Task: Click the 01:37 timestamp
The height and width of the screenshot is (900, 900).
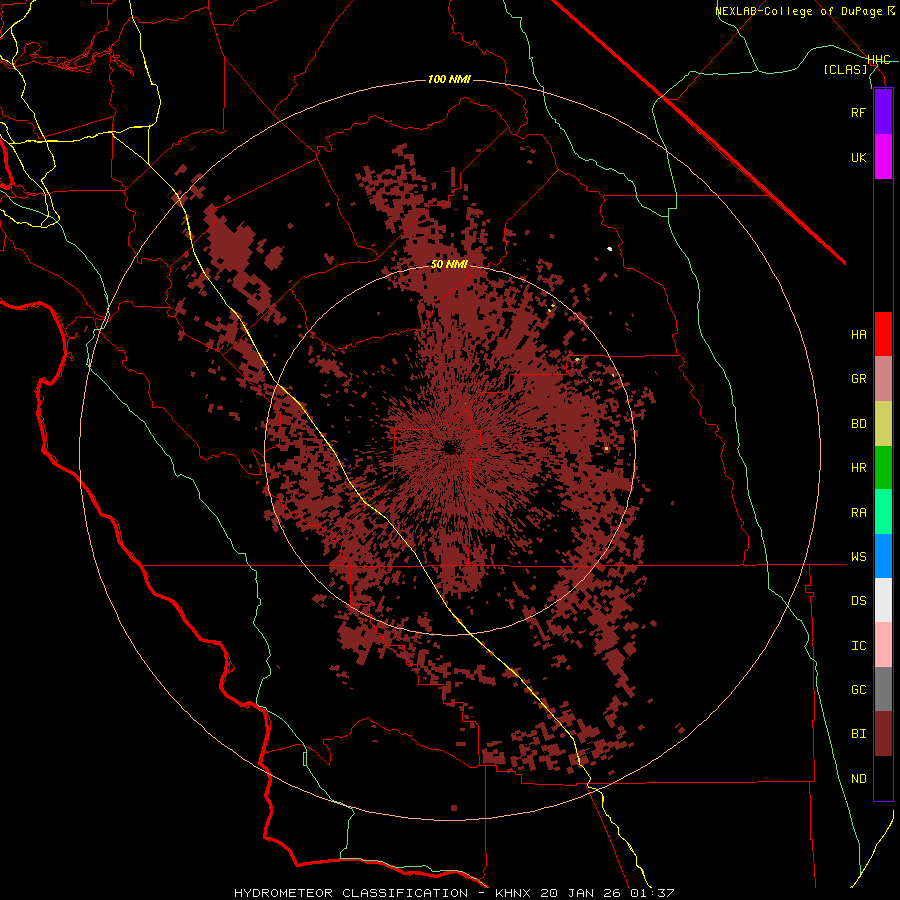Action: (652, 893)
